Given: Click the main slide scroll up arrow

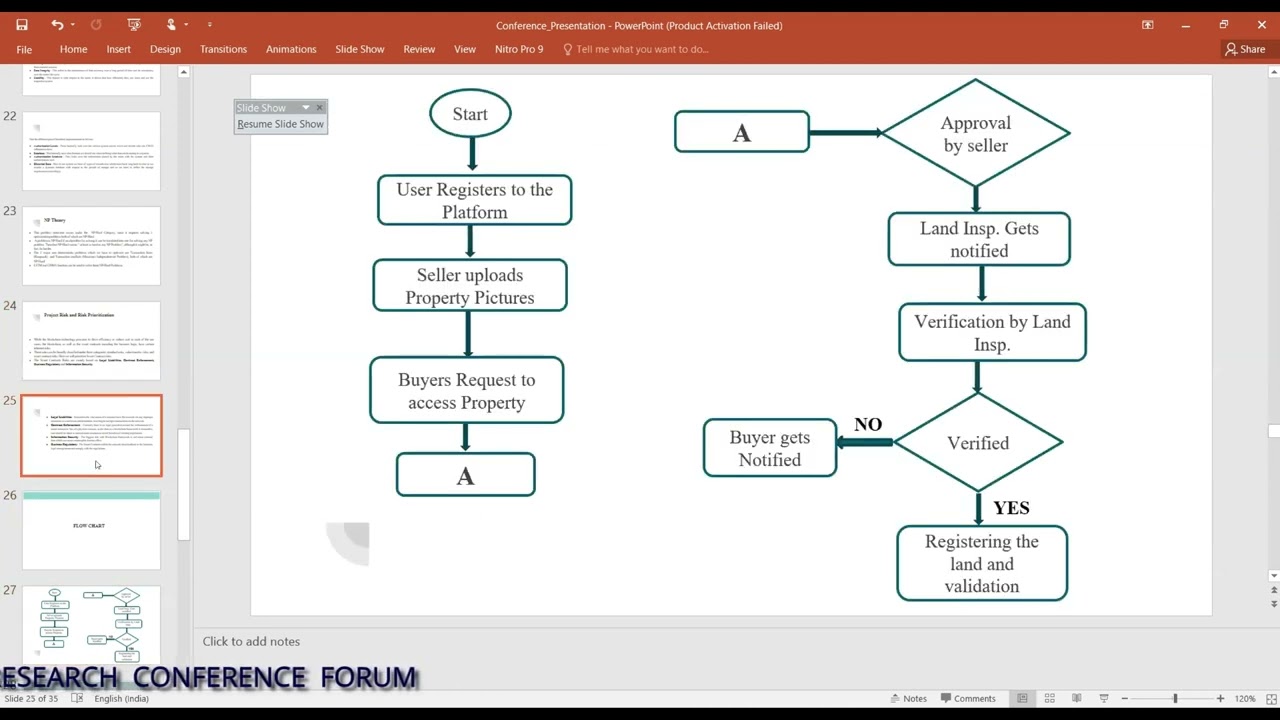Looking at the screenshot, I should click(1273, 72).
